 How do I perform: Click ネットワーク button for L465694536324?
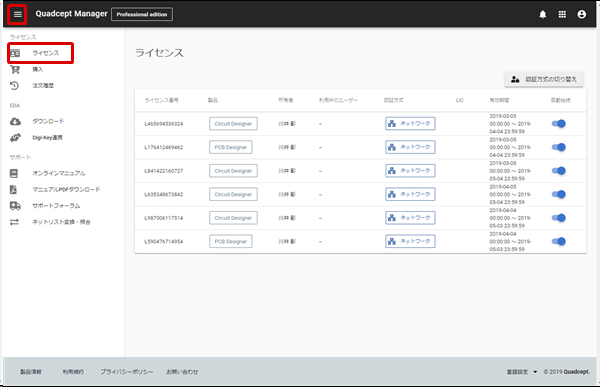tap(410, 124)
